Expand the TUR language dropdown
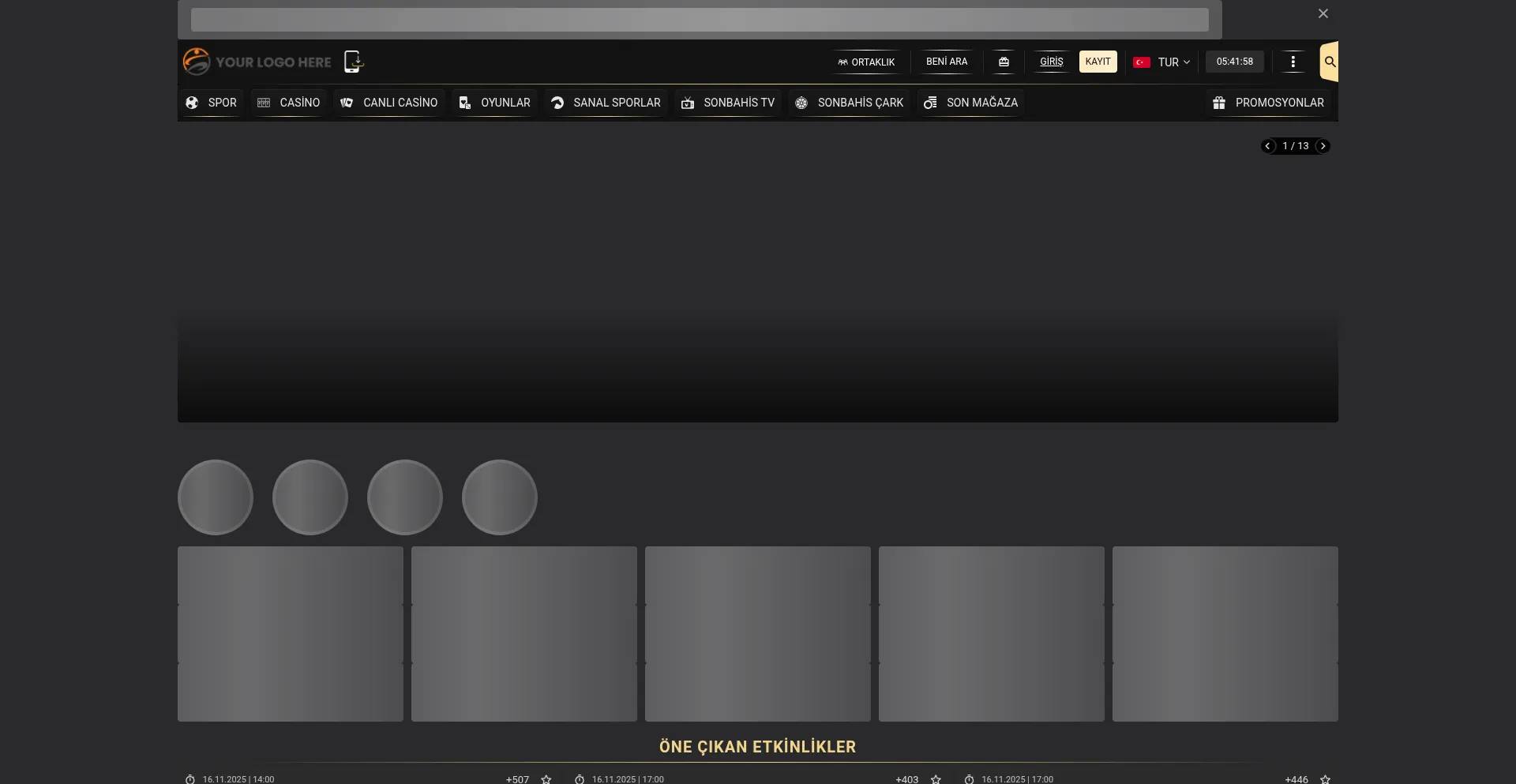1516x784 pixels. 1161,62
